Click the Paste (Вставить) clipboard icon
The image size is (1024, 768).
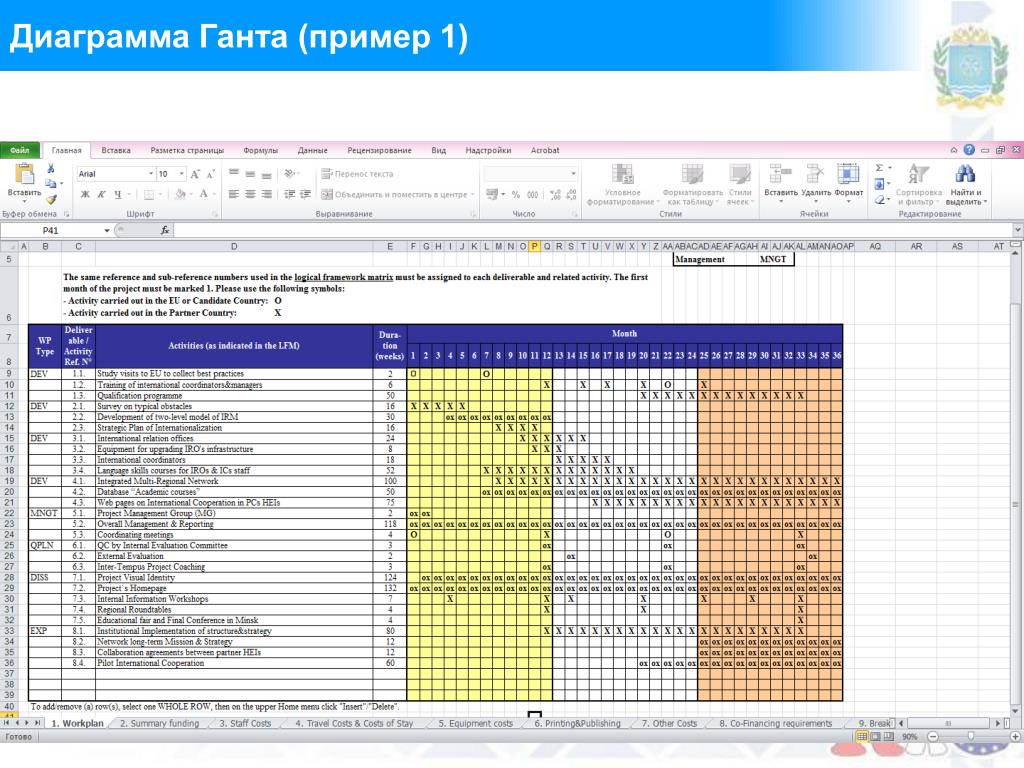click(24, 175)
